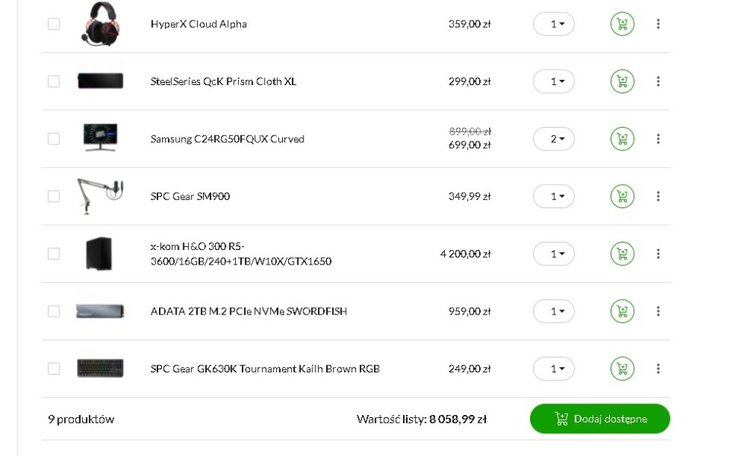Open quantity dropdown for Samsung C24RG50FQUX monitor
Image resolution: width=730 pixels, height=456 pixels.
click(x=554, y=139)
